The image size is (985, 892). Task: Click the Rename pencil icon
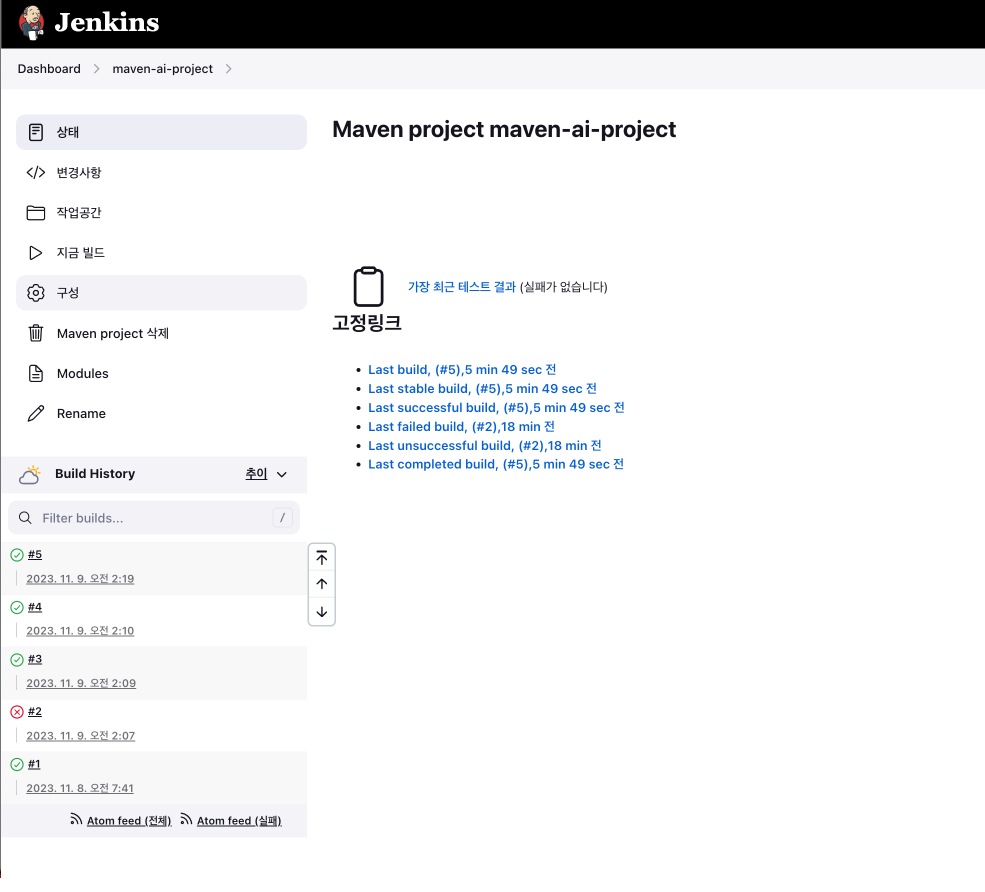[36, 413]
